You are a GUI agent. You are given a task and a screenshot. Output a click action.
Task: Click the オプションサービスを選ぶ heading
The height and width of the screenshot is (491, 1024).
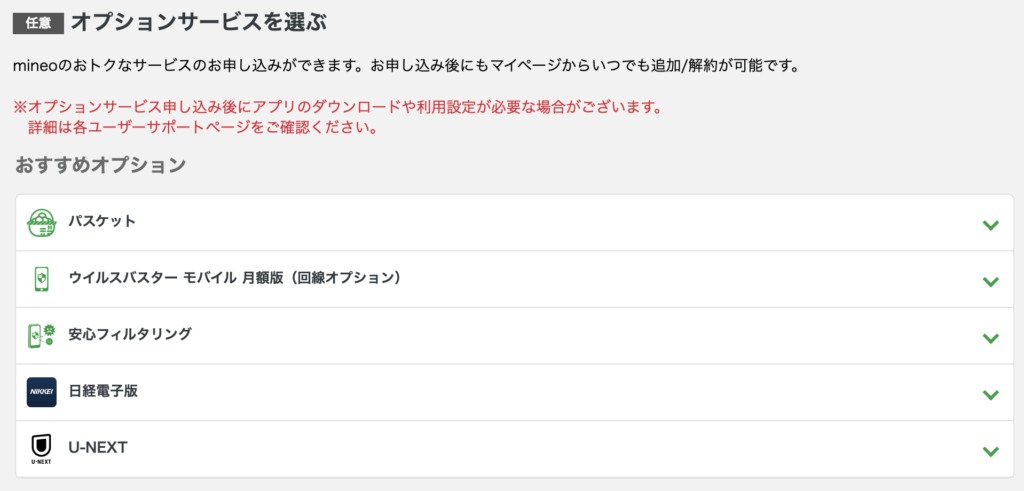coord(199,22)
